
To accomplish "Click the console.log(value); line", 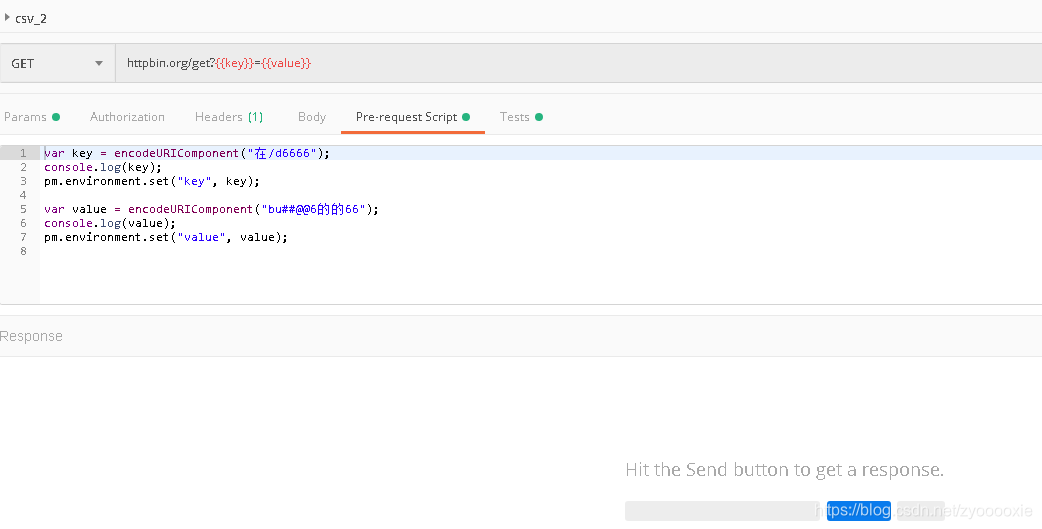I will (x=110, y=223).
